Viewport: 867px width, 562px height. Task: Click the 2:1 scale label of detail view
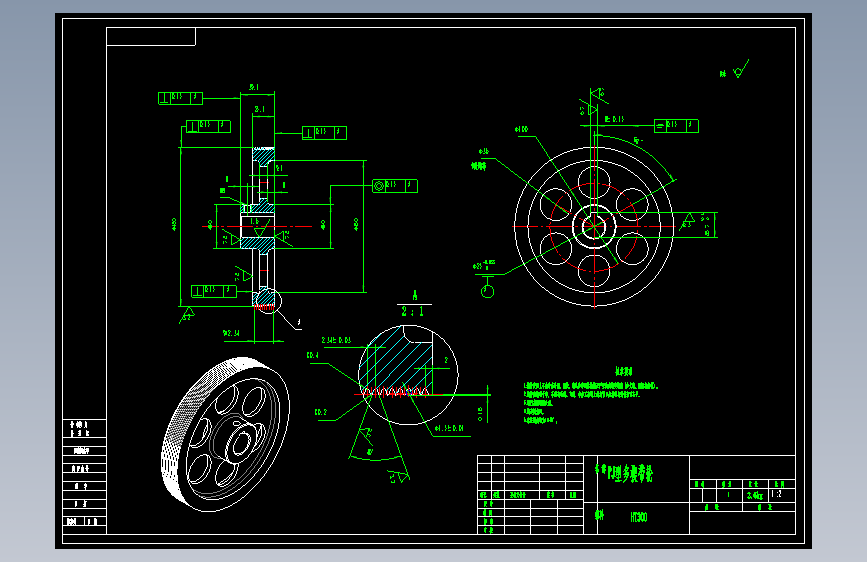pos(413,311)
